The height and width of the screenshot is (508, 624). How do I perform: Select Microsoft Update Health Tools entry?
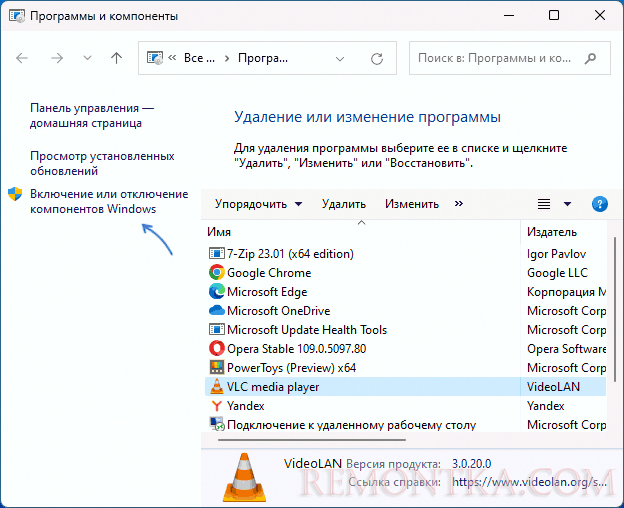(x=307, y=330)
